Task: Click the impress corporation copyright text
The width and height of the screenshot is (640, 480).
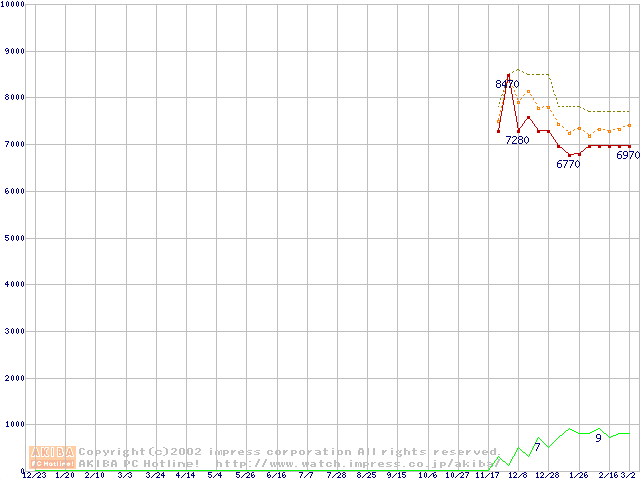Action: click(x=288, y=451)
